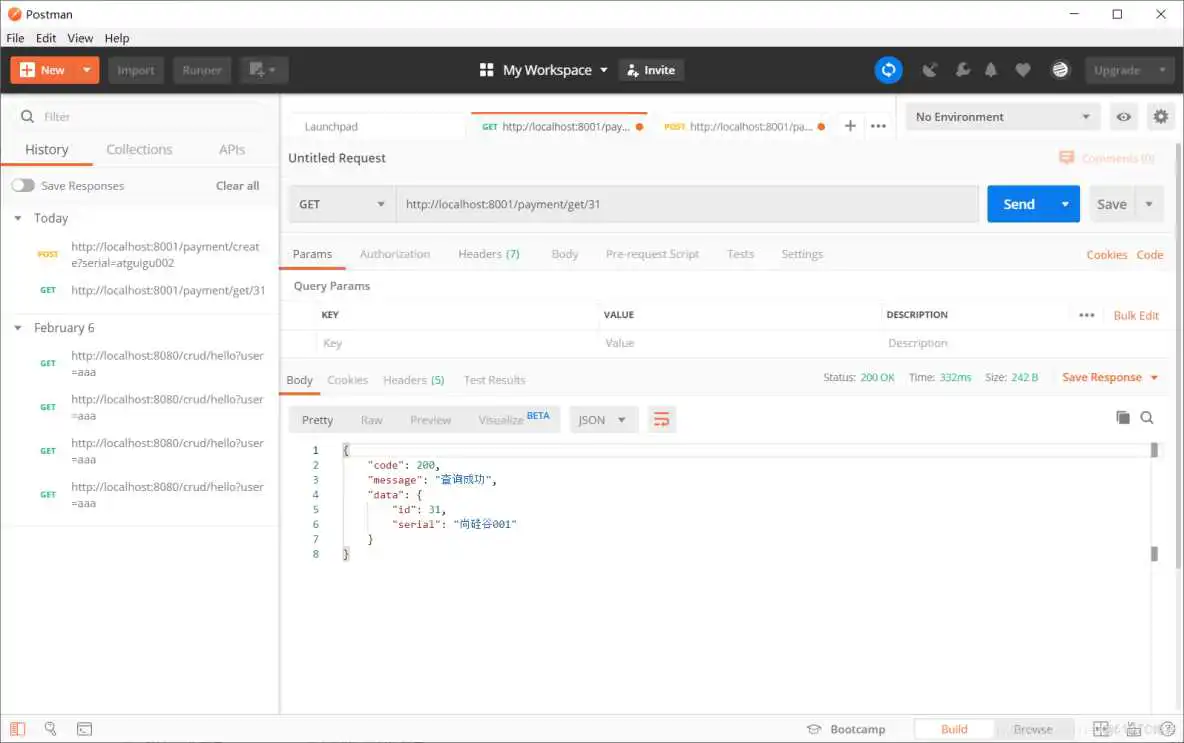Collapse the February 6 history group
This screenshot has height=743, width=1184.
(x=17, y=328)
